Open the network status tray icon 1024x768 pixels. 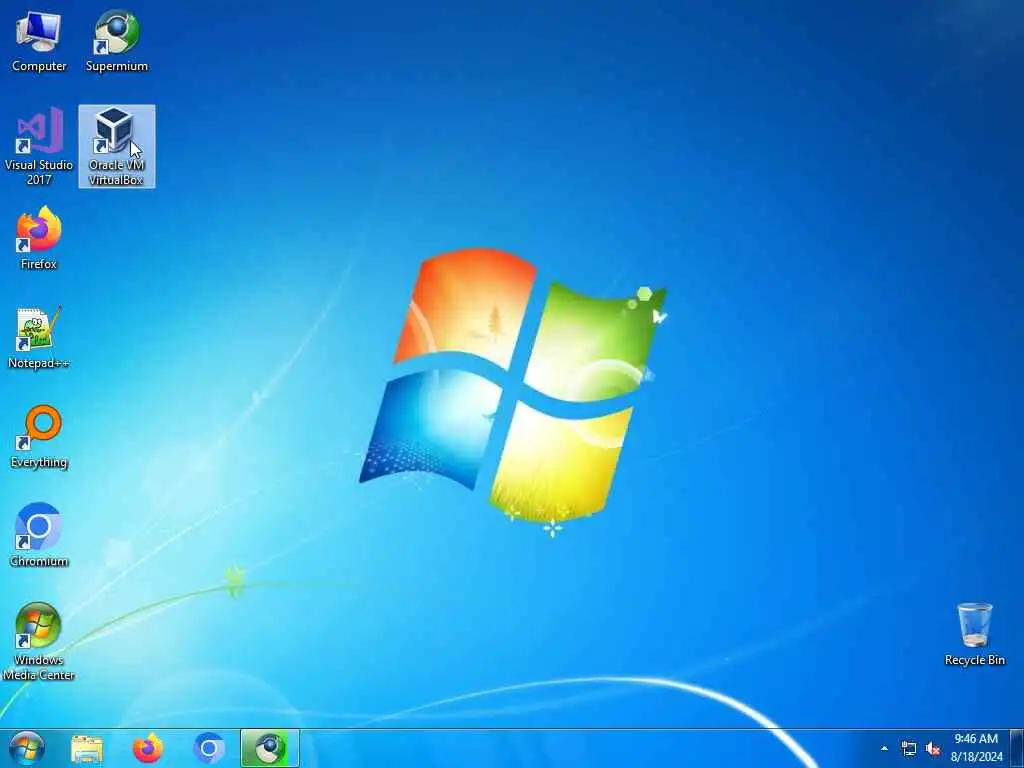[908, 749]
